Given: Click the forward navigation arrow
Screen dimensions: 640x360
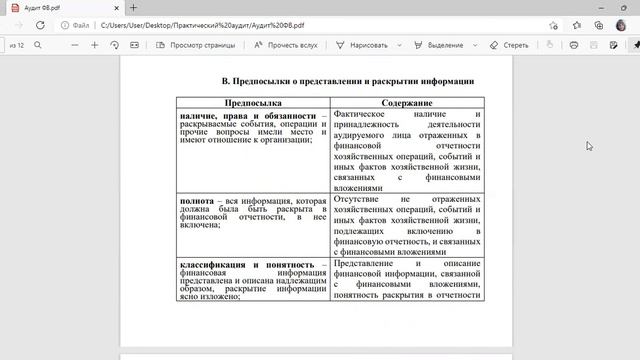Looking at the screenshot, I should [19, 25].
